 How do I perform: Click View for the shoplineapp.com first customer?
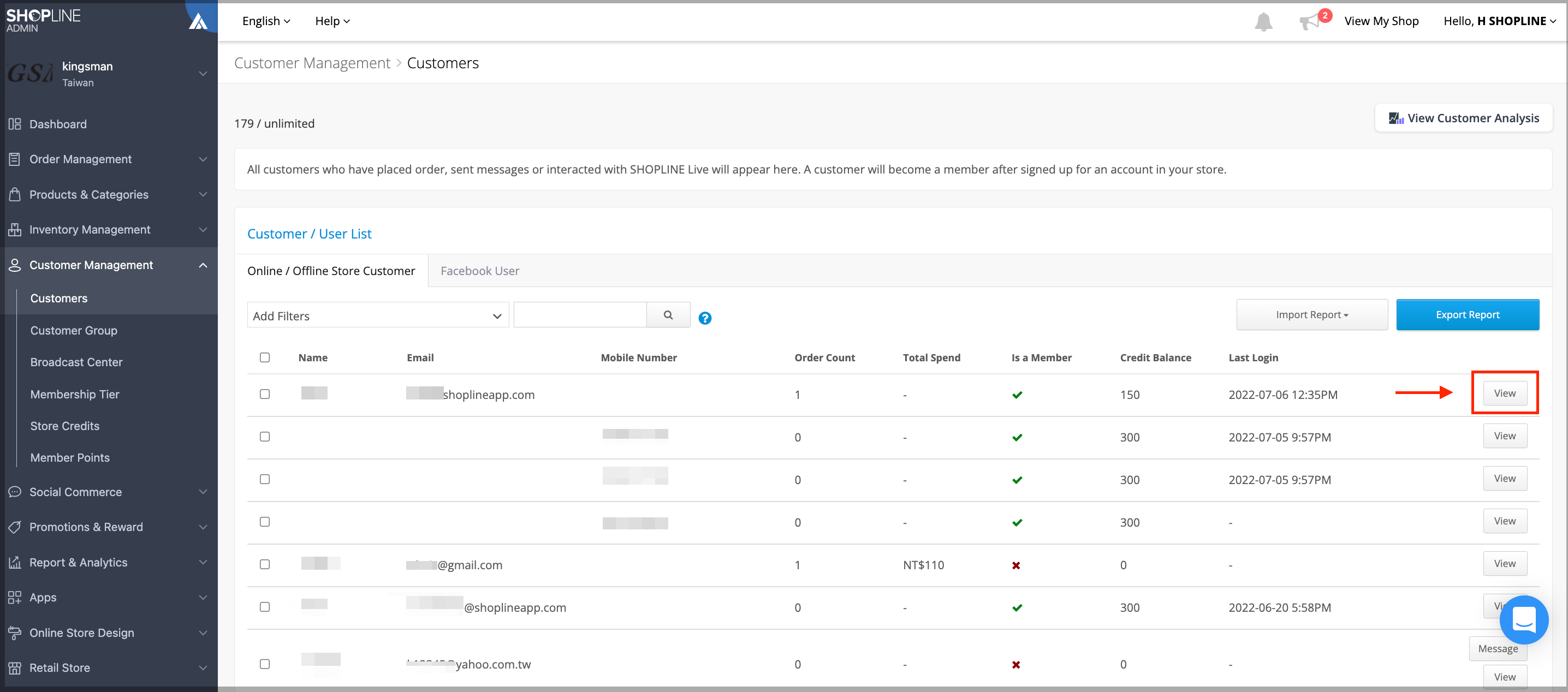[1505, 393]
